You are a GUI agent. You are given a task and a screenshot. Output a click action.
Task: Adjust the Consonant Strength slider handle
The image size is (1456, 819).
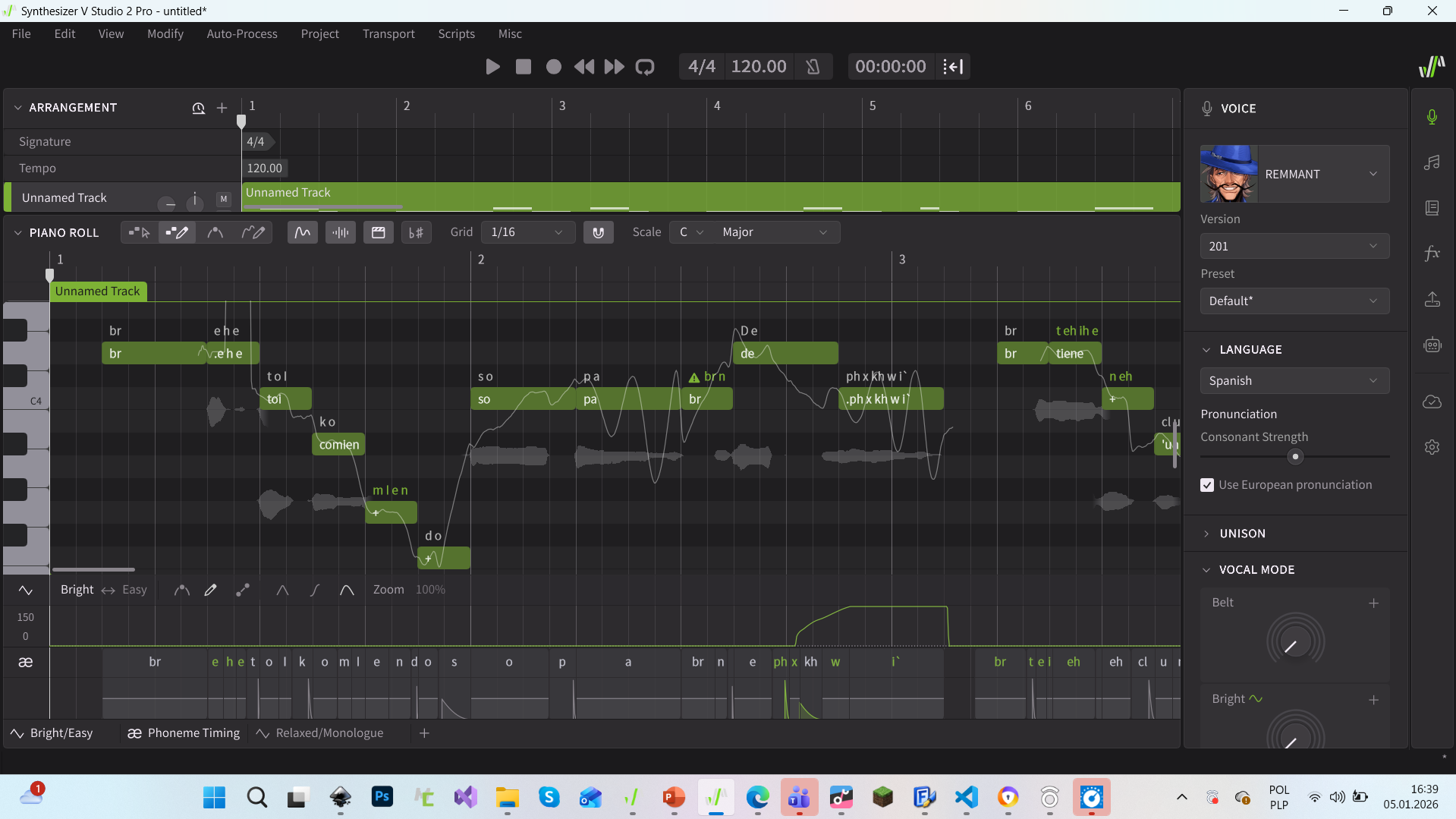point(1295,456)
